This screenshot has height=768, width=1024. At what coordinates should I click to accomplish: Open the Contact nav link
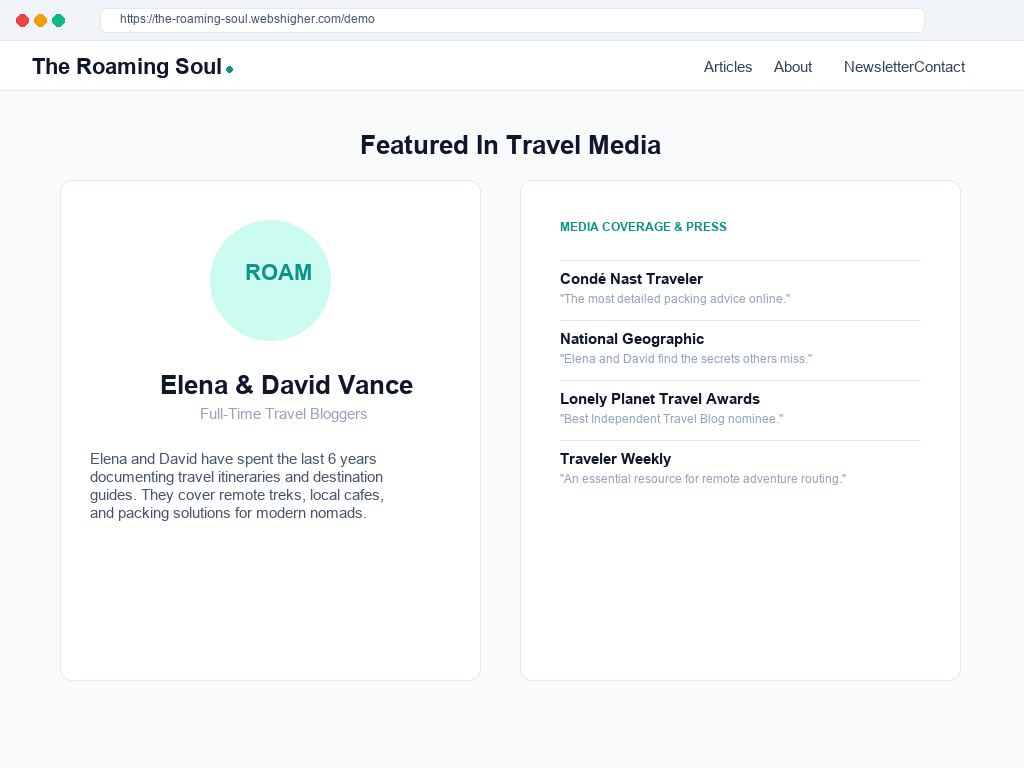pyautogui.click(x=939, y=67)
